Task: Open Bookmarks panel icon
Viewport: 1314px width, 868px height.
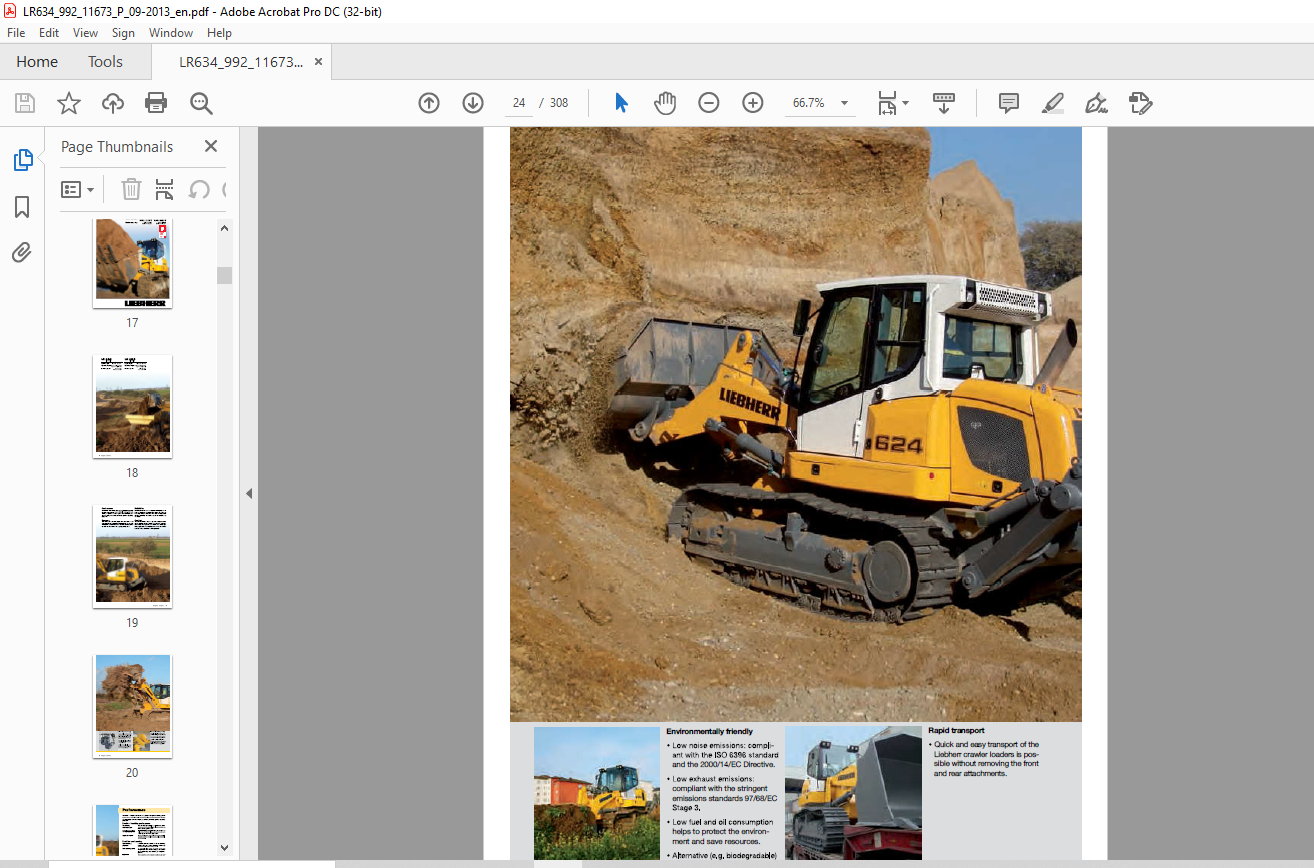Action: 22,207
